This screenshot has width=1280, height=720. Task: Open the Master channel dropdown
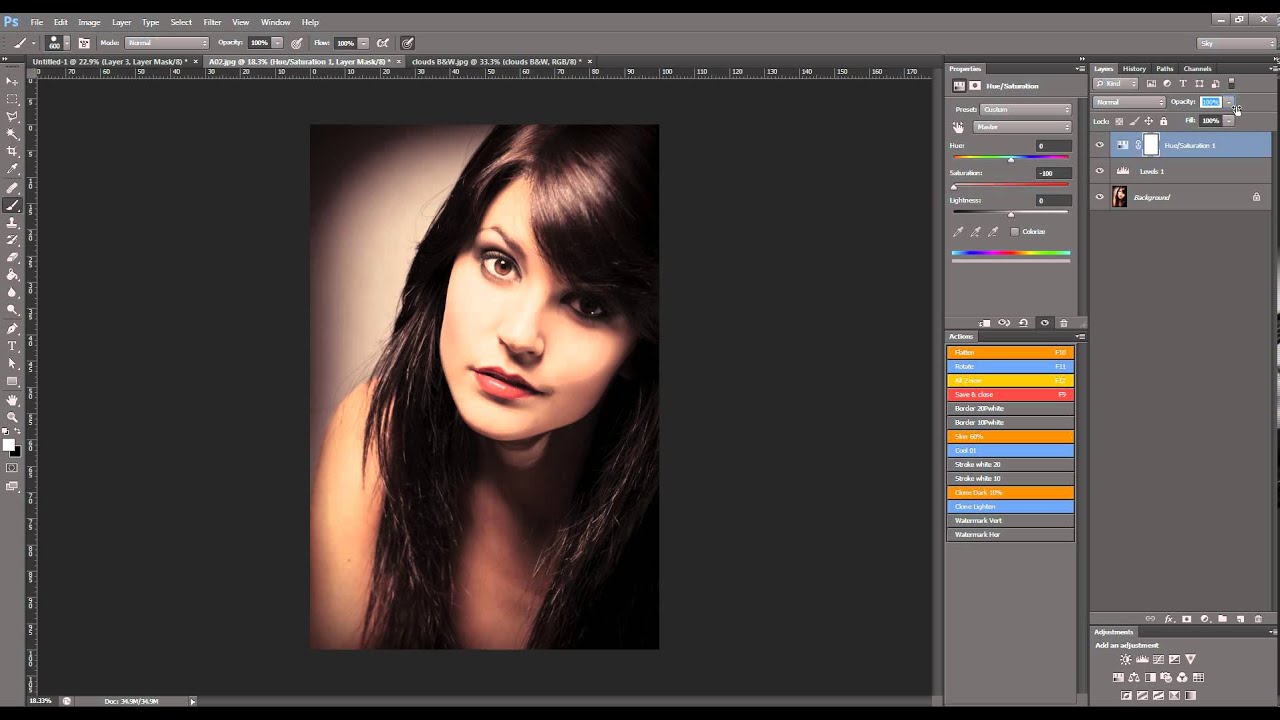pos(1022,127)
